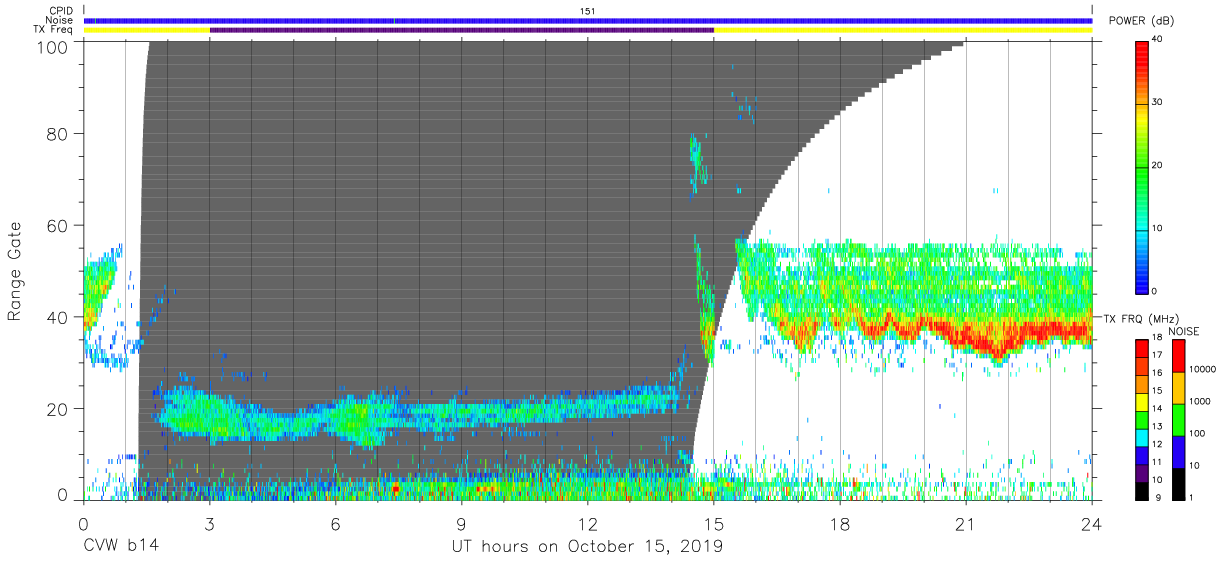This screenshot has width=1228, height=567.
Task: Click the 'UT hours on October 15, 2019' title
Action: [586, 548]
